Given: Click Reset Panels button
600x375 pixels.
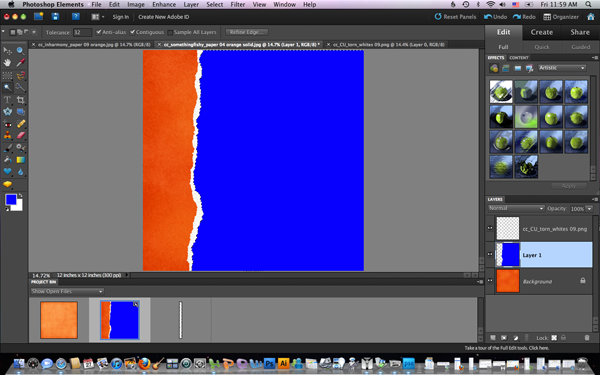Looking at the screenshot, I should (455, 17).
